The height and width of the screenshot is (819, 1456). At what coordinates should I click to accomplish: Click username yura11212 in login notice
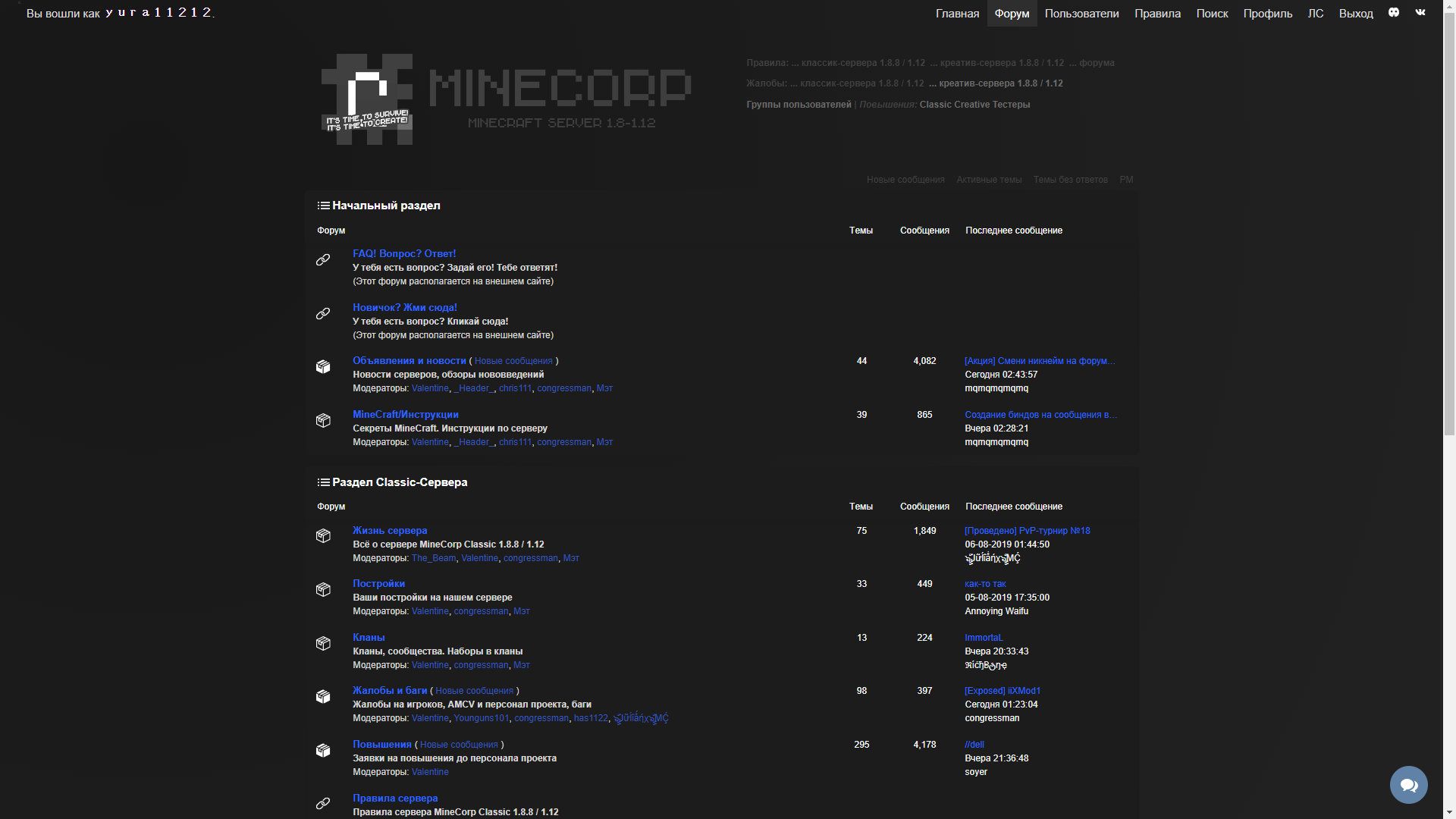pyautogui.click(x=158, y=12)
